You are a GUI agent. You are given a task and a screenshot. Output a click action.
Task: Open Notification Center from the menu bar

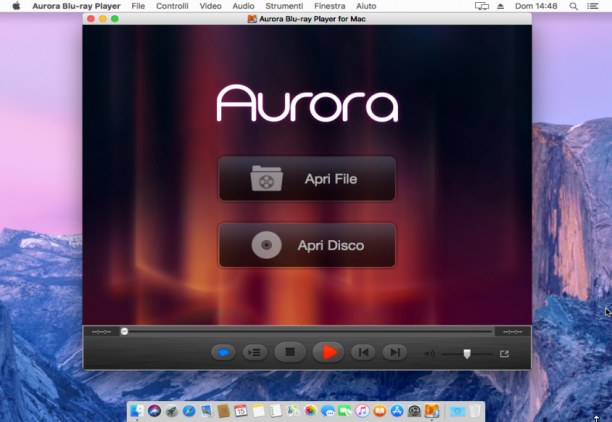[x=593, y=6]
